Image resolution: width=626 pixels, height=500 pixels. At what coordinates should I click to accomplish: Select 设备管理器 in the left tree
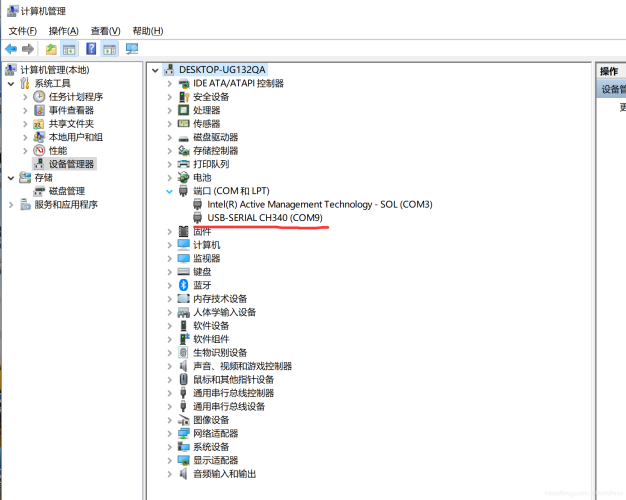tap(71, 164)
